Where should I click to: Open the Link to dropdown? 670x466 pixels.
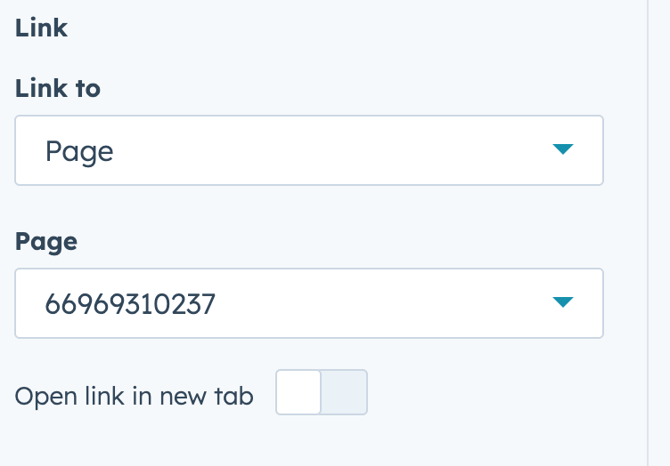pyautogui.click(x=308, y=150)
